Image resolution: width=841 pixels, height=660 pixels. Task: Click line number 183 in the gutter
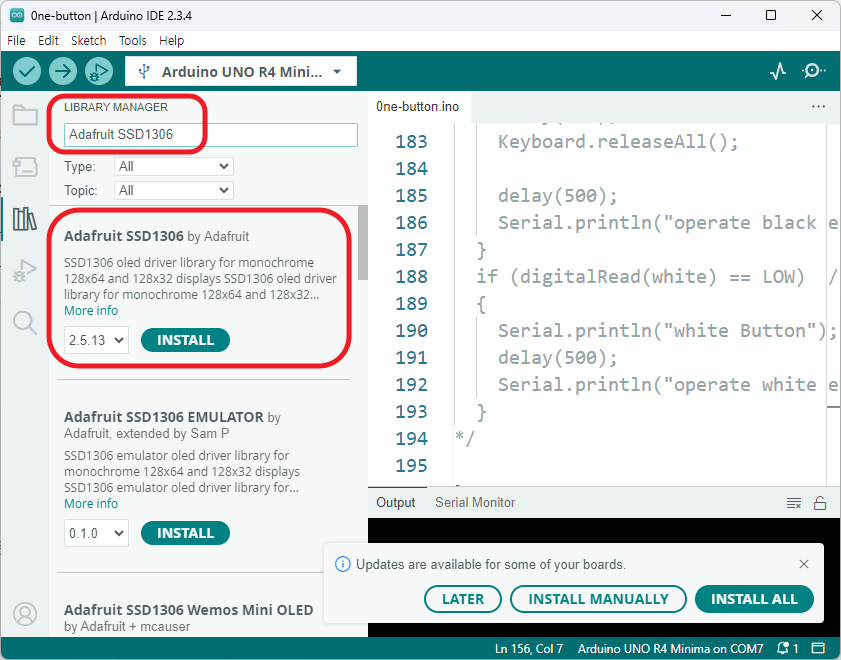[x=411, y=142]
